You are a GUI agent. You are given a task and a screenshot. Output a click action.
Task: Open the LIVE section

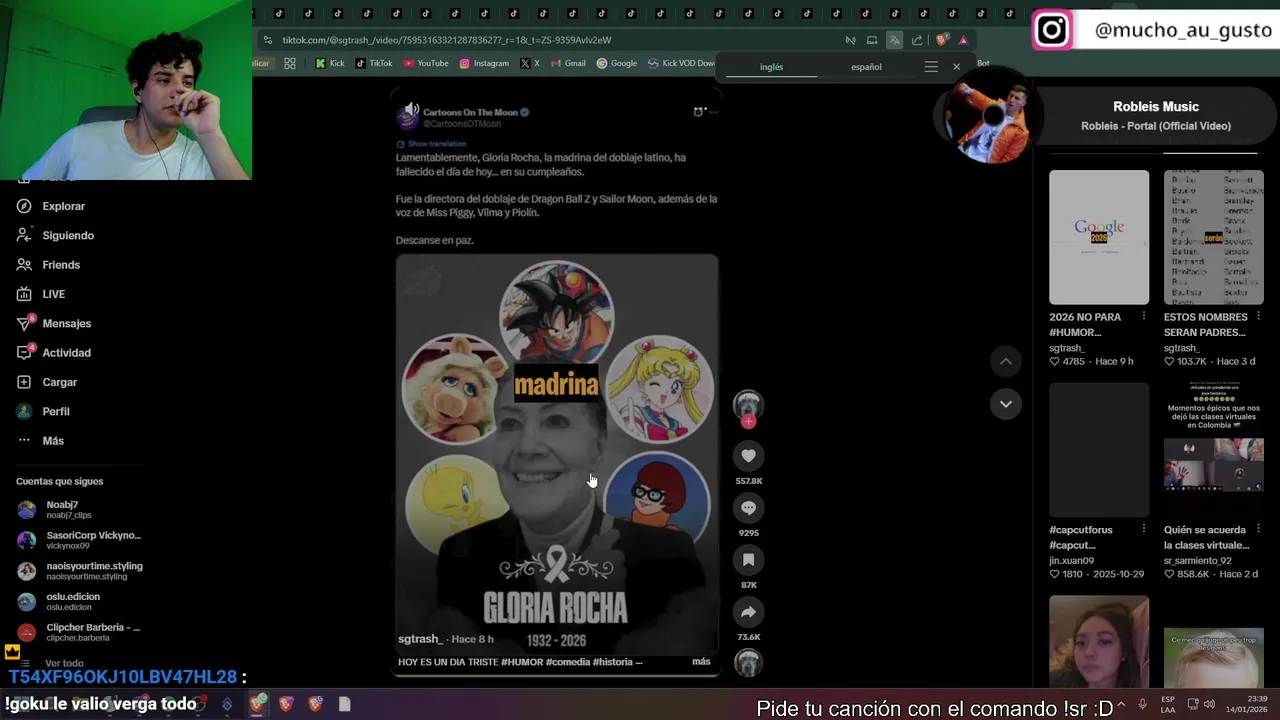tap(41, 294)
